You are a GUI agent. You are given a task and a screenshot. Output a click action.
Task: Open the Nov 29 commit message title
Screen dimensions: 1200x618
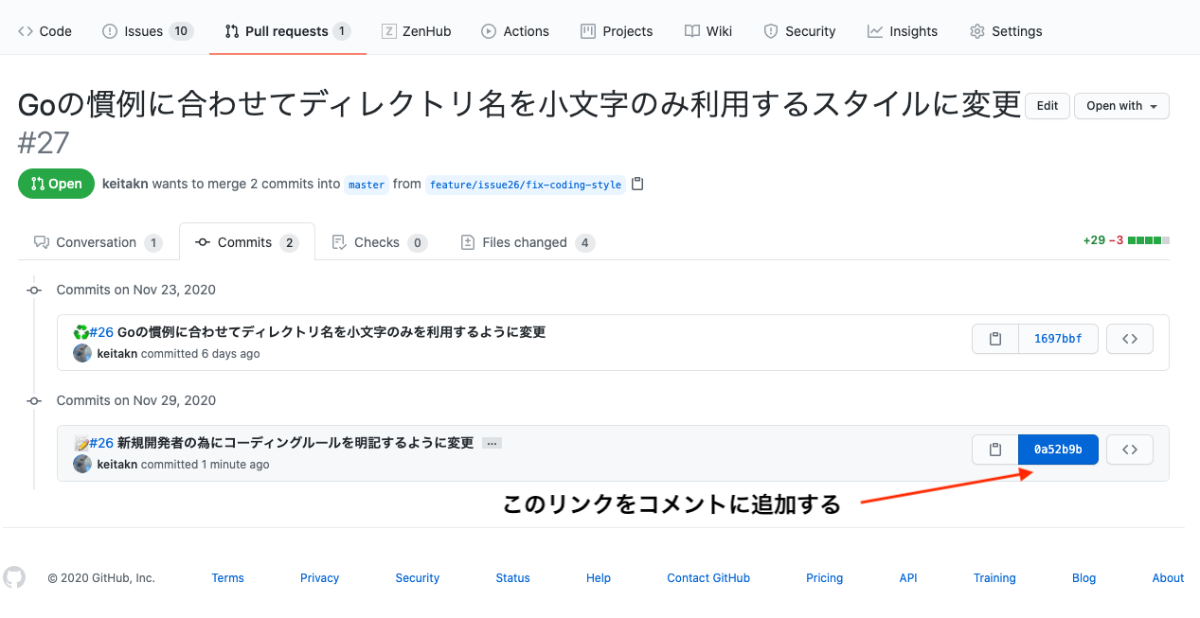[296, 443]
